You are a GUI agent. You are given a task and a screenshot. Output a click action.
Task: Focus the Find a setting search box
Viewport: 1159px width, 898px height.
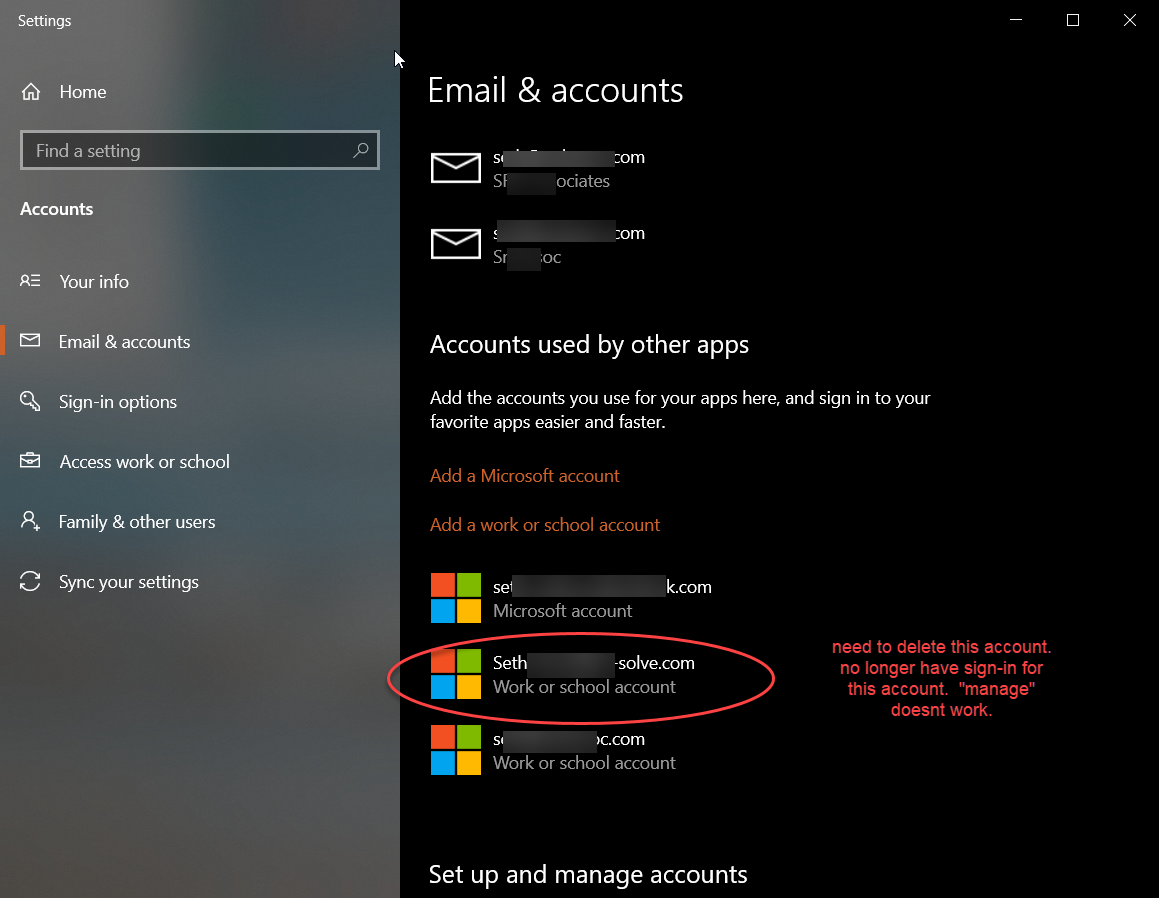[200, 150]
